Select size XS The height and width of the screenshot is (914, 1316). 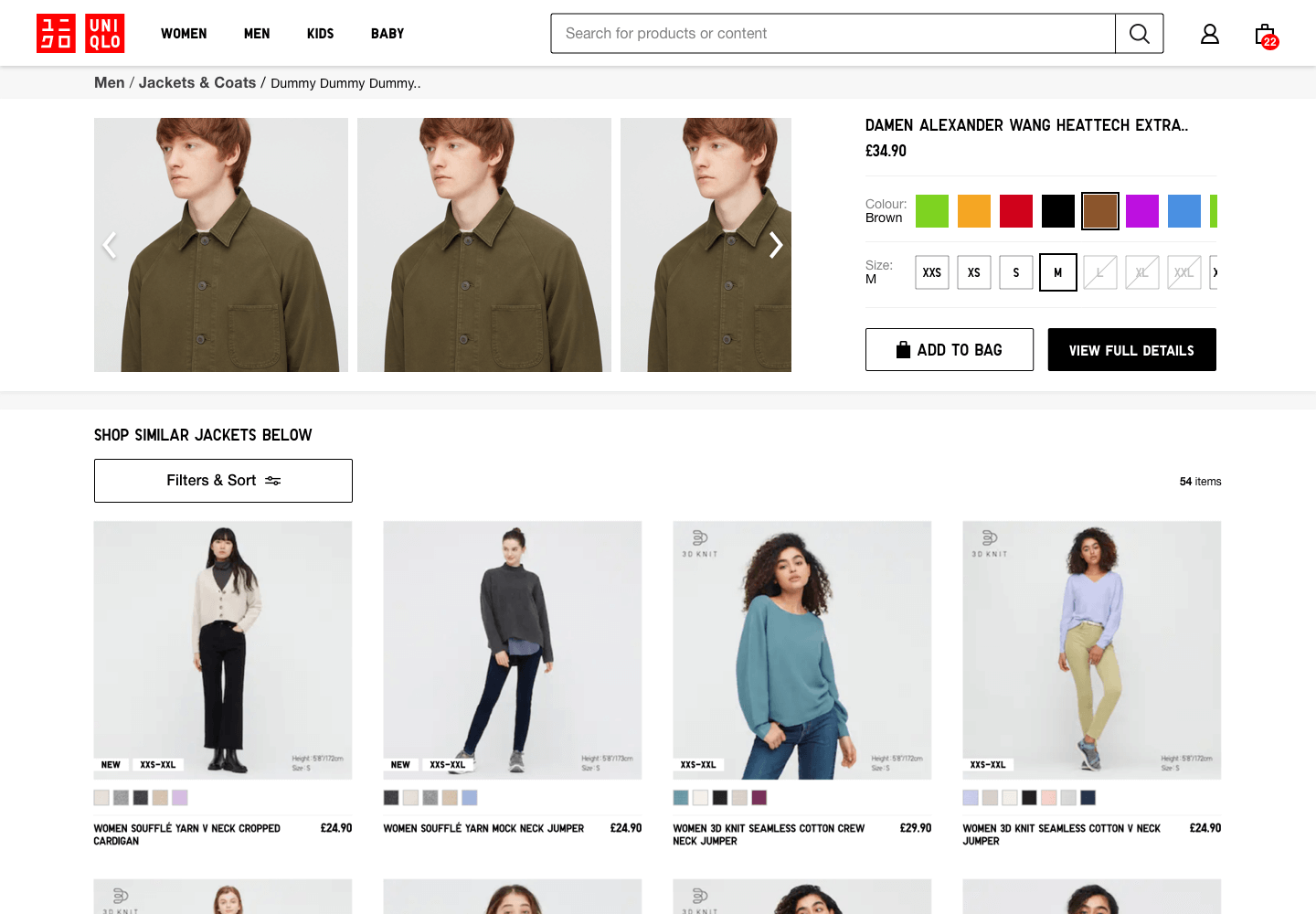(974, 272)
